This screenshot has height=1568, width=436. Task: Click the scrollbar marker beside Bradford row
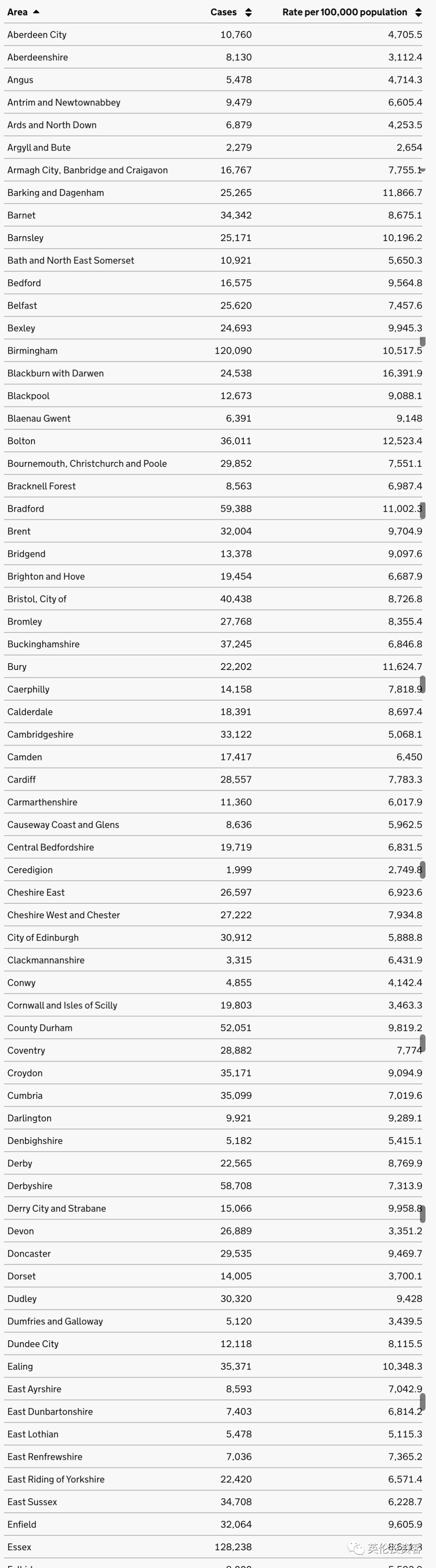423,510
